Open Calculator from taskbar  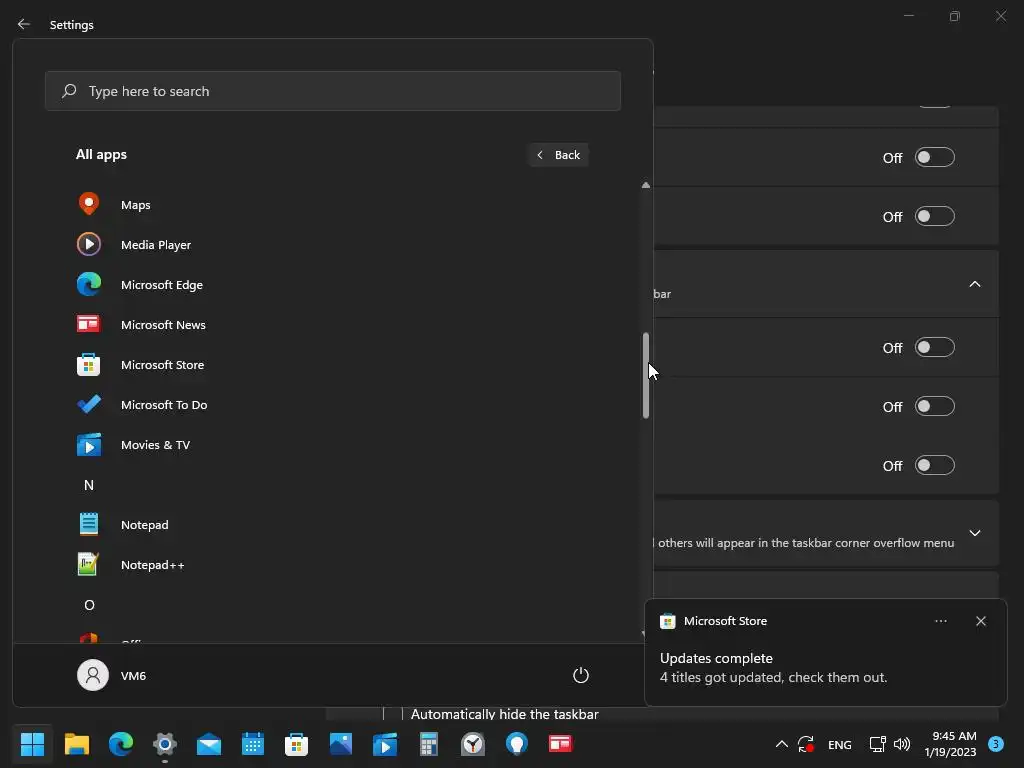(x=428, y=744)
